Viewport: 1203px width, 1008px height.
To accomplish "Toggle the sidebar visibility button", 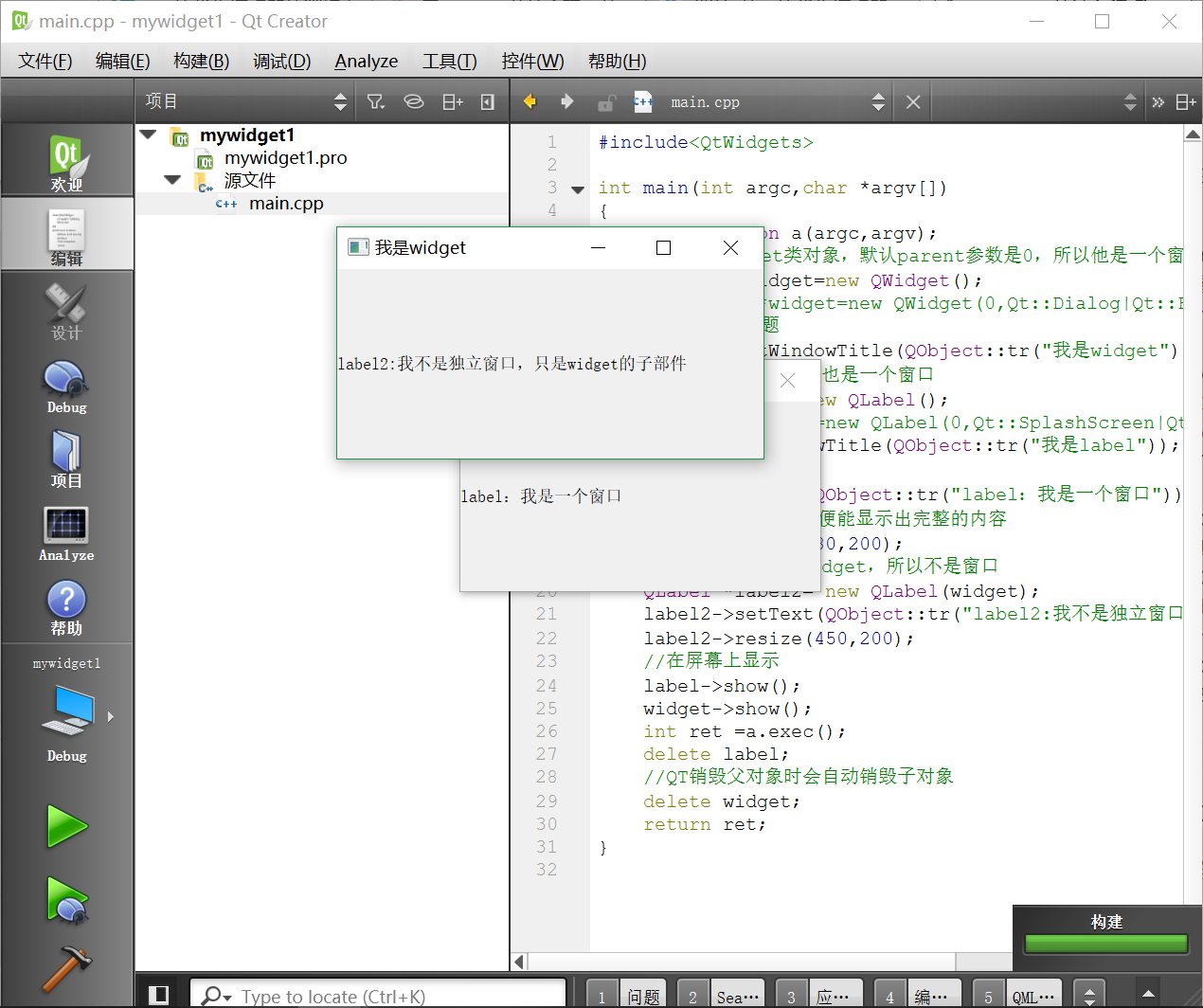I will (159, 995).
